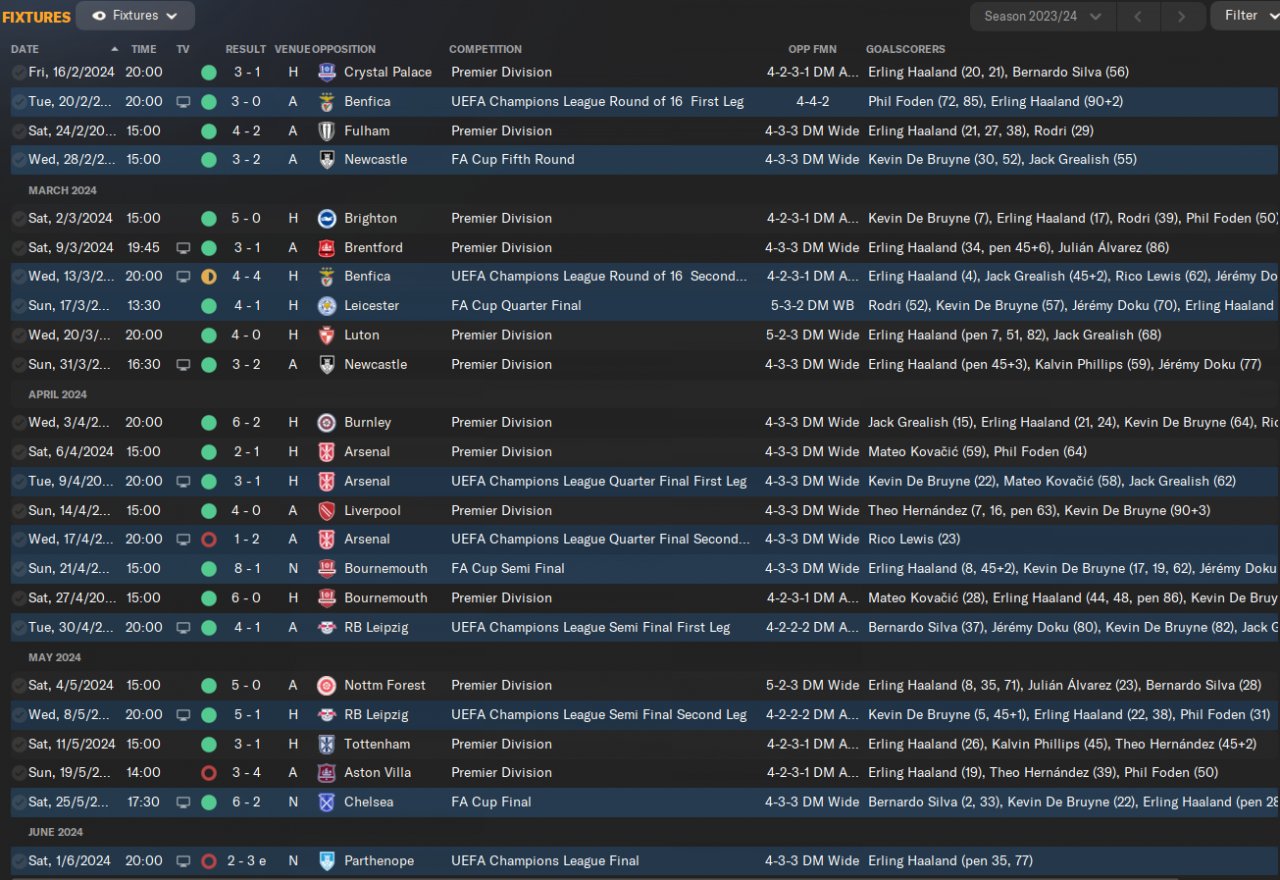1280x880 pixels.
Task: Click the Leicester club badge
Action: [x=327, y=306]
